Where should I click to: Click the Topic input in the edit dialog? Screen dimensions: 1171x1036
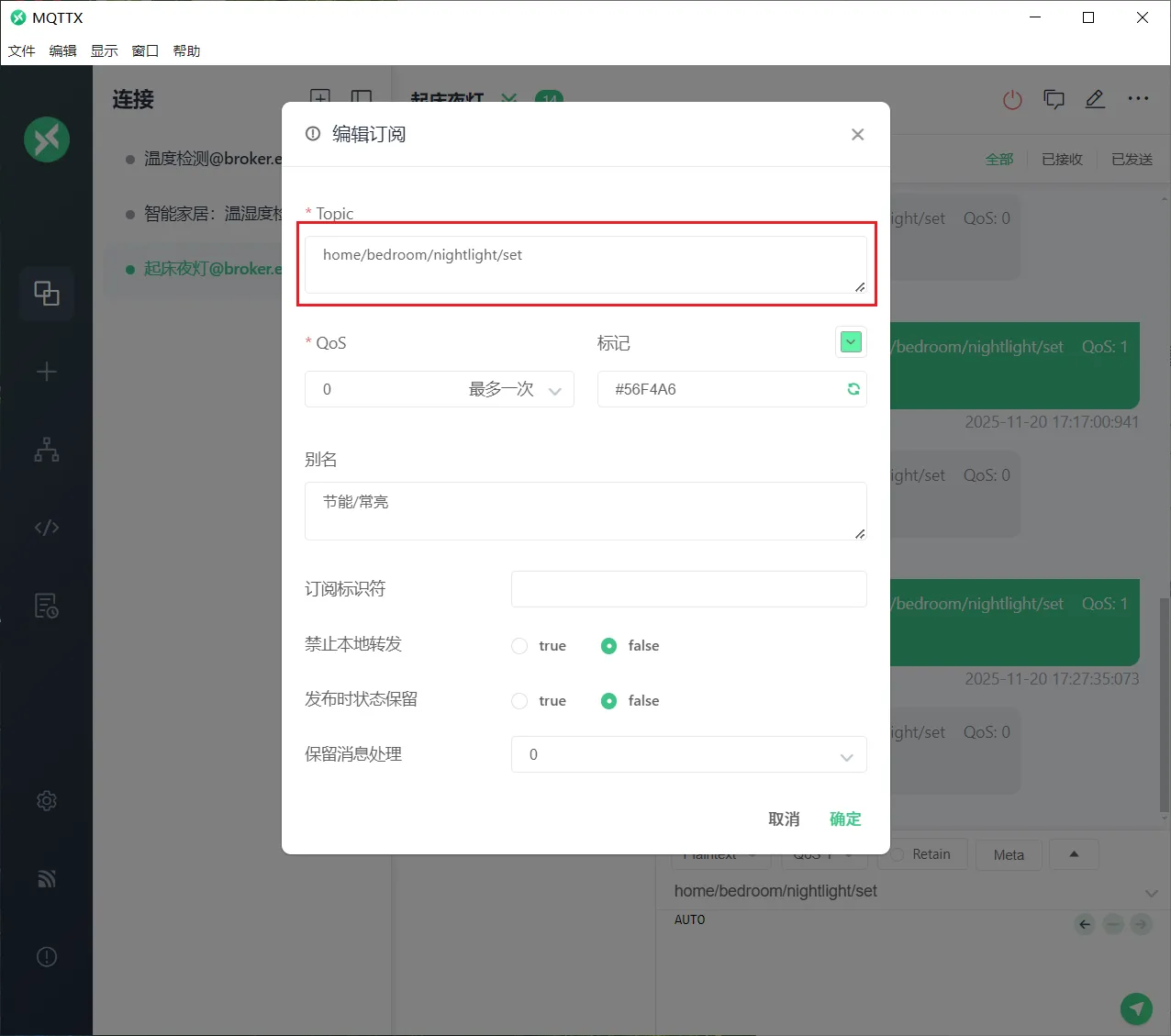coord(586,264)
